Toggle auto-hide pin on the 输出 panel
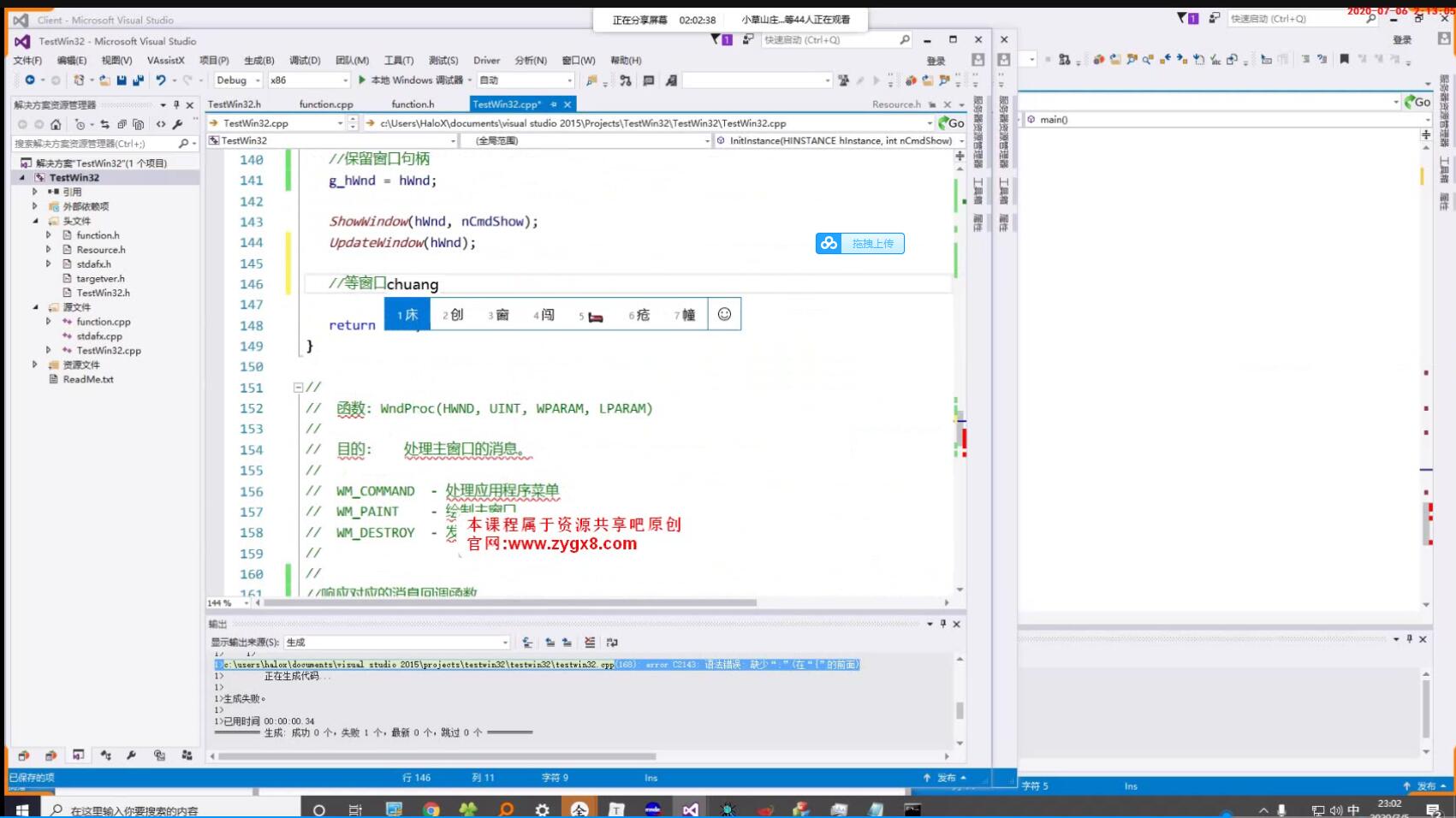Viewport: 1456px width, 818px height. click(x=943, y=624)
